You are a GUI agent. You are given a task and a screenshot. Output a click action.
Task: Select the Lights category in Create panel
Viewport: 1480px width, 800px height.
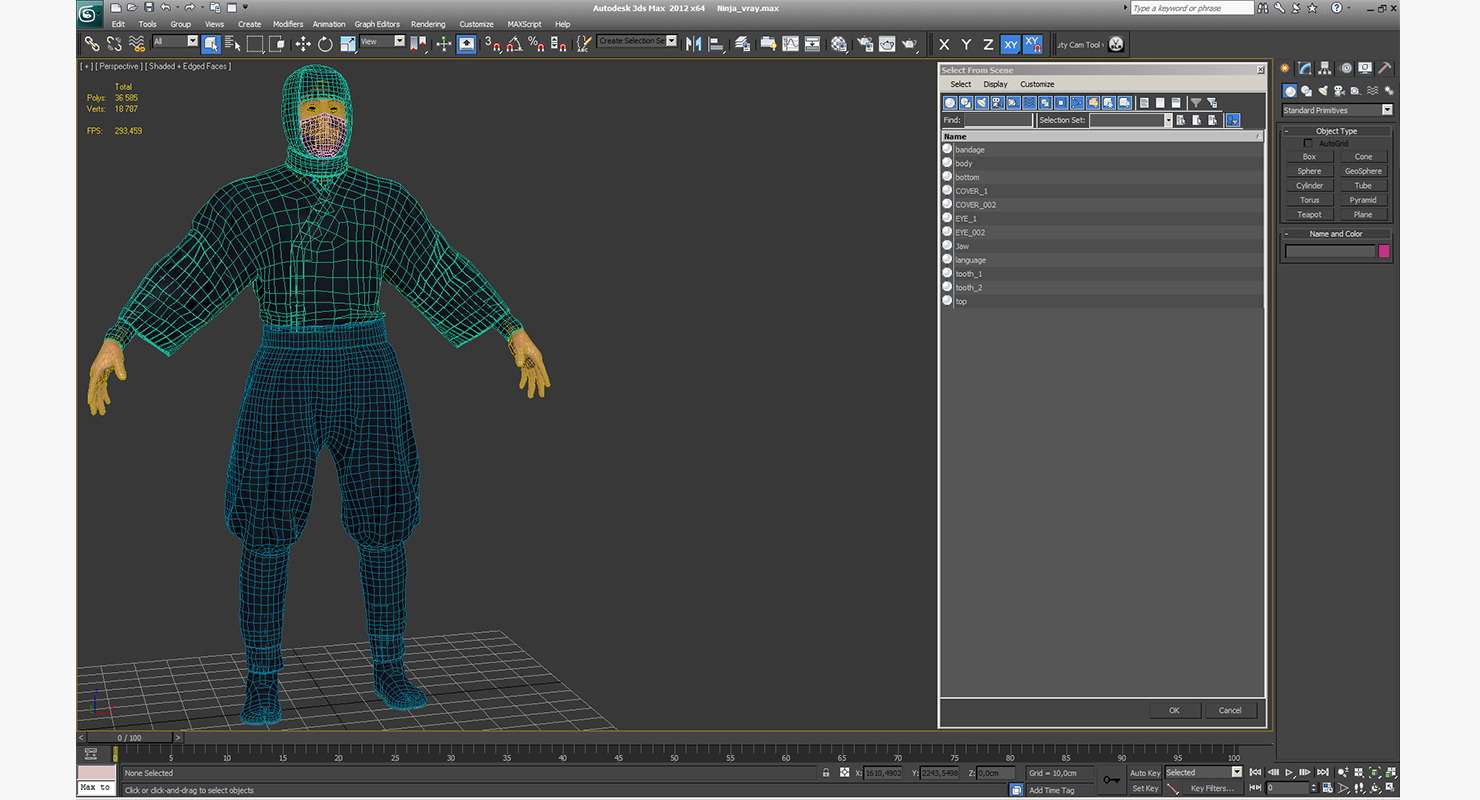(1323, 90)
